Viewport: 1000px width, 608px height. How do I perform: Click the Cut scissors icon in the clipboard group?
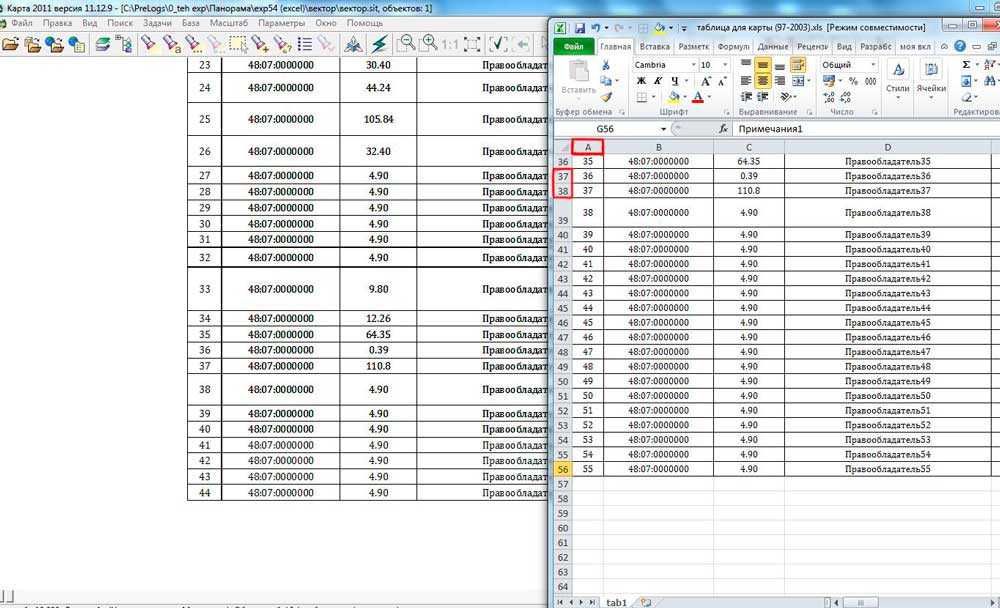pyautogui.click(x=605, y=65)
